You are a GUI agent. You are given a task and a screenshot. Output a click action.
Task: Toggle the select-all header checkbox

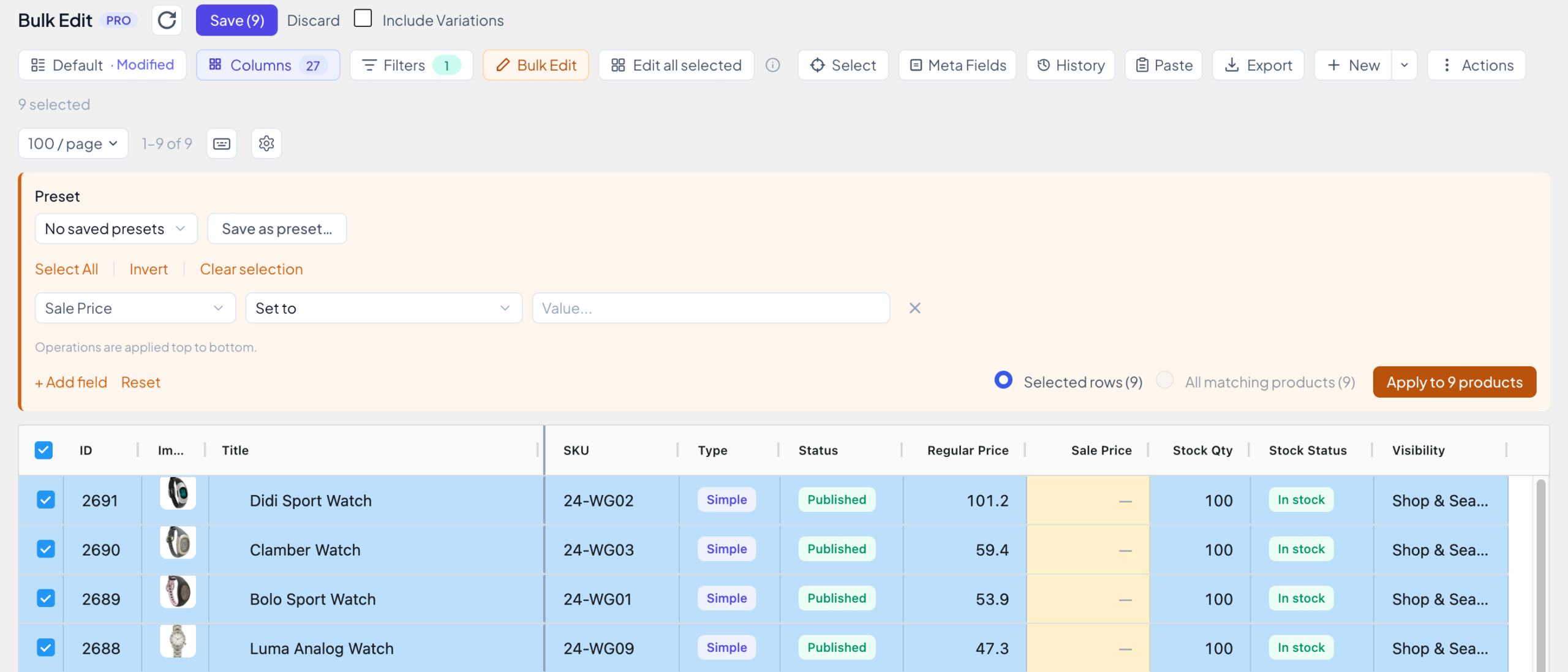click(x=43, y=450)
